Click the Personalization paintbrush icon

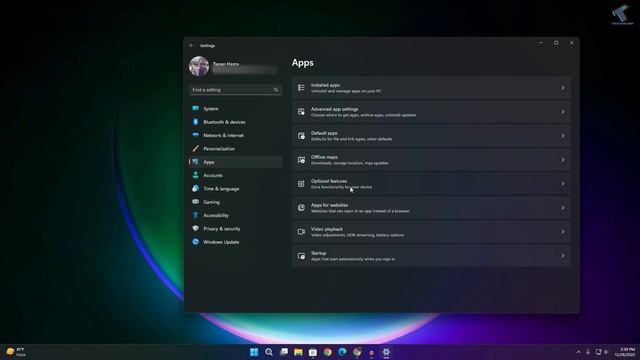click(x=196, y=149)
